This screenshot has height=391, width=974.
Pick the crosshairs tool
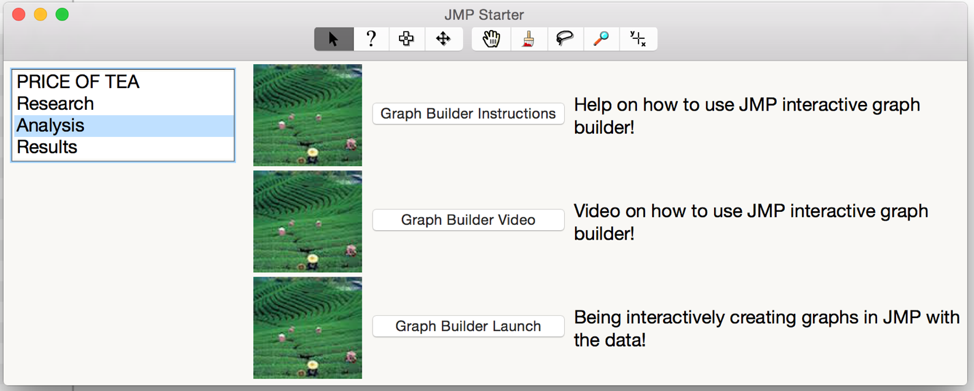click(x=638, y=39)
